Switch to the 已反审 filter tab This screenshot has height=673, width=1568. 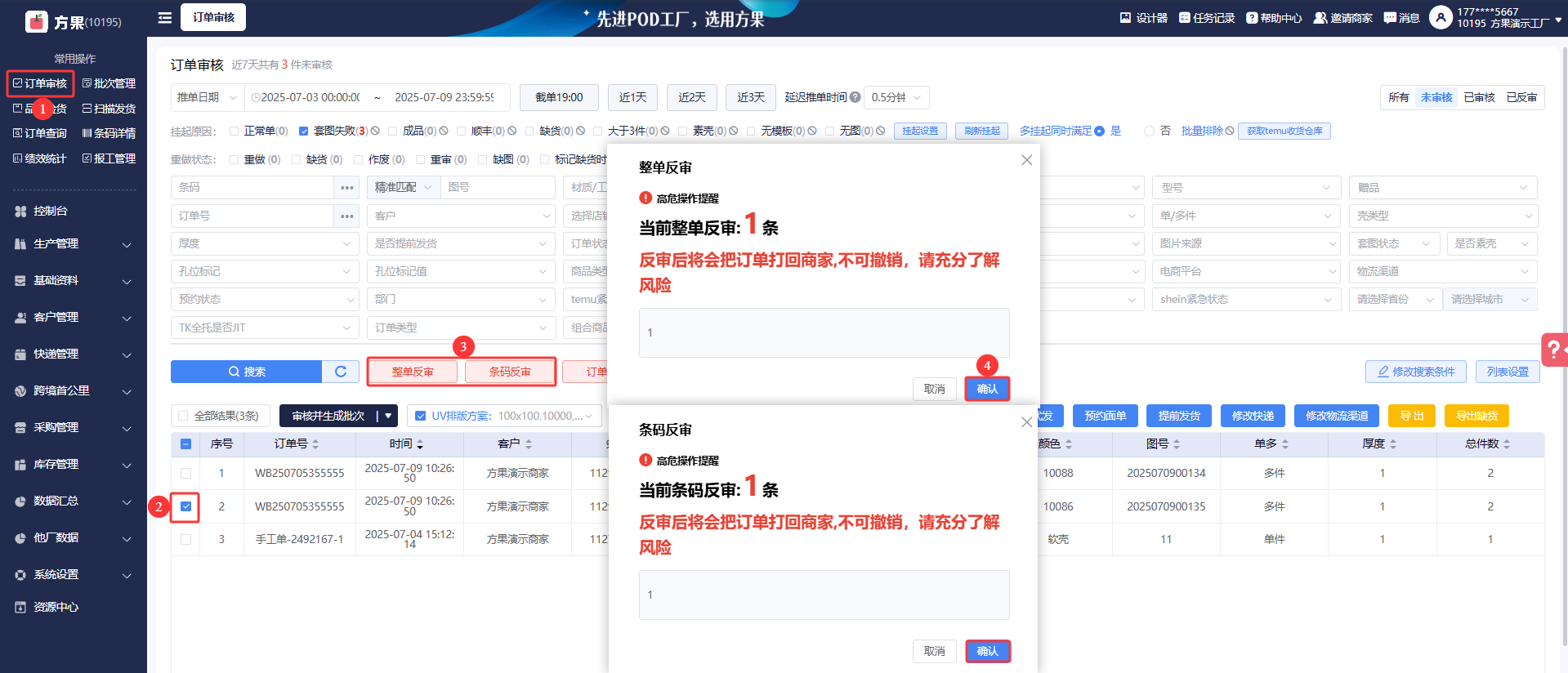(x=1521, y=97)
